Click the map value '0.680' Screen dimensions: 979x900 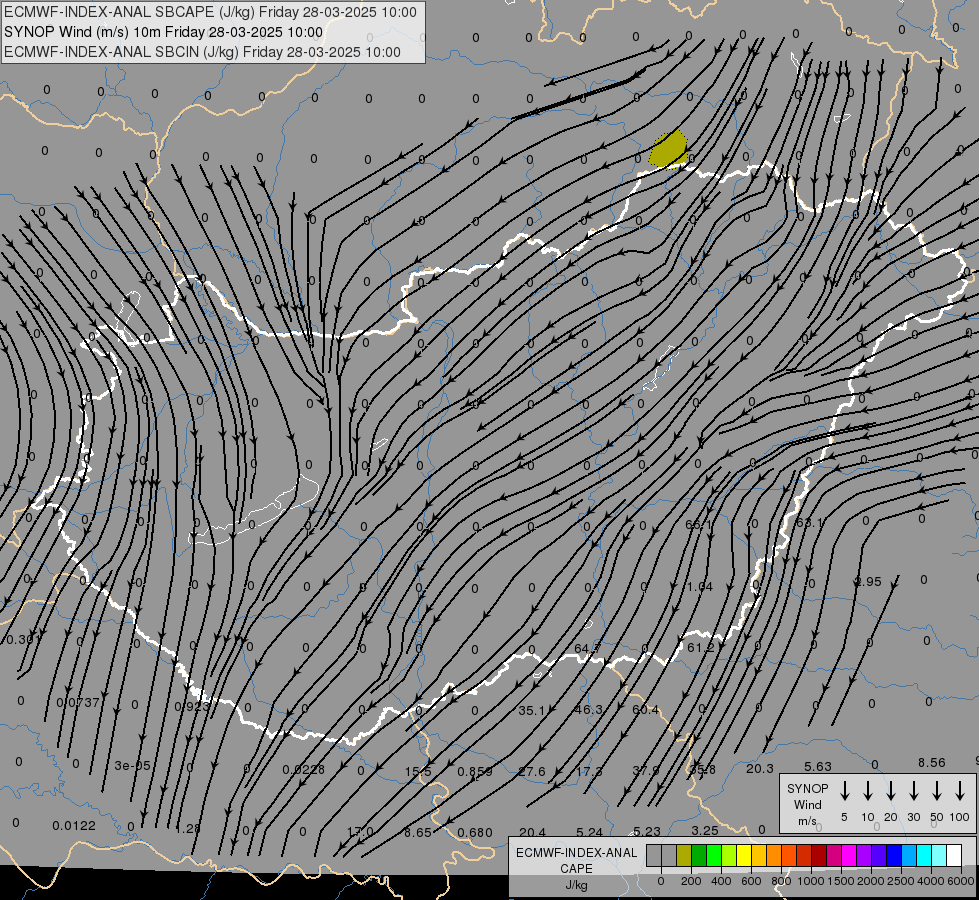475,833
